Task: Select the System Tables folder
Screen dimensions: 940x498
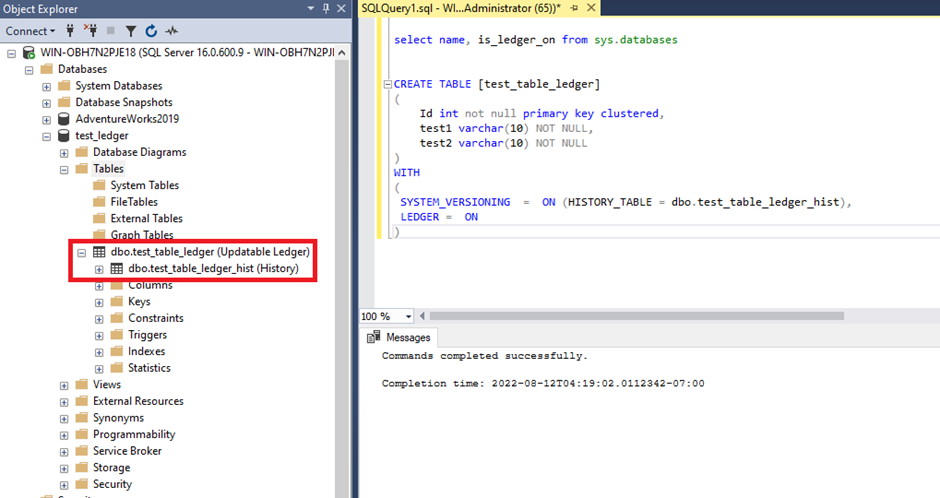Action: coord(137,185)
